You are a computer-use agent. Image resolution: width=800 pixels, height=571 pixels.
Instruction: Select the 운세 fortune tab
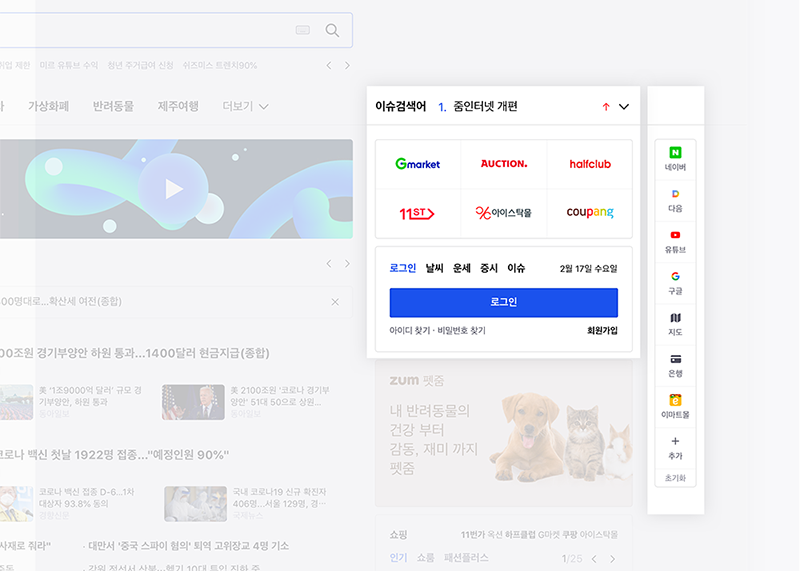point(461,268)
